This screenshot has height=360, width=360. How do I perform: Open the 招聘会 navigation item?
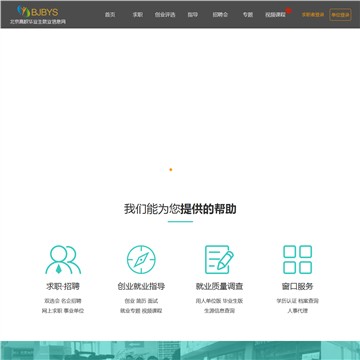tap(220, 15)
